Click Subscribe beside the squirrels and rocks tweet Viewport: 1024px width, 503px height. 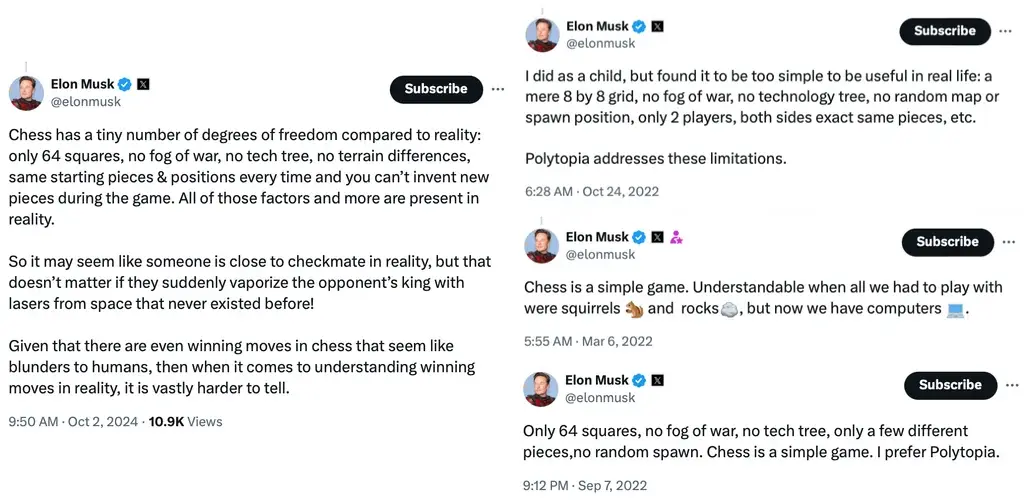pos(948,242)
